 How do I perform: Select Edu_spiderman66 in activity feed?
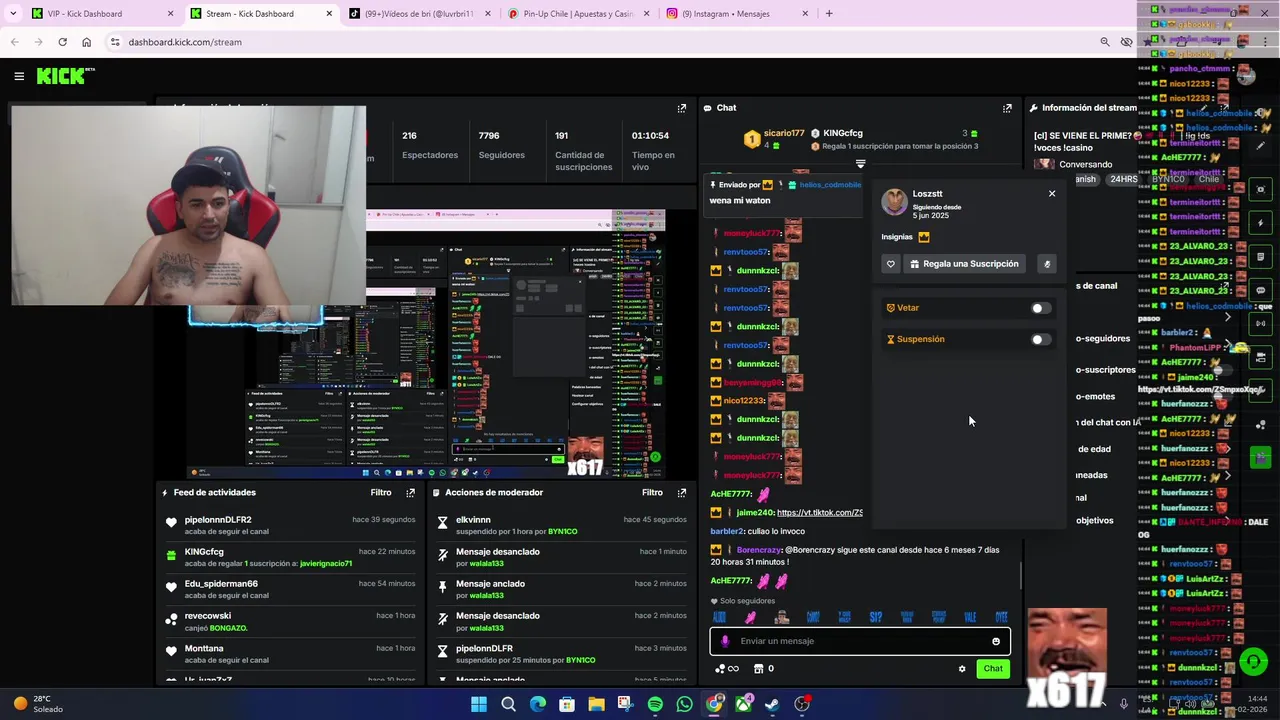pyautogui.click(x=221, y=584)
